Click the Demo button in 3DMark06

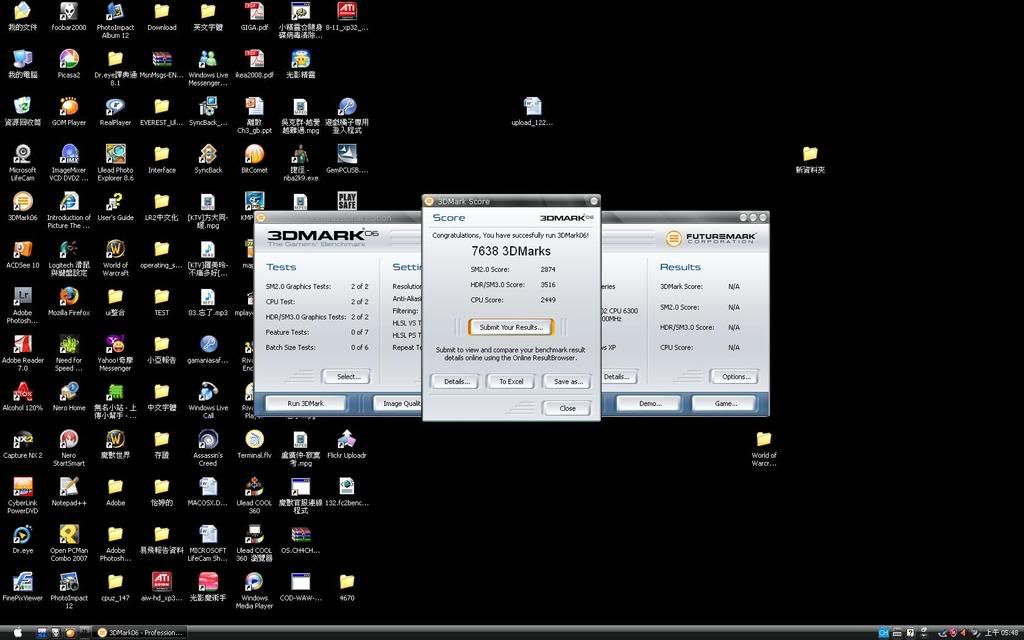coord(650,403)
